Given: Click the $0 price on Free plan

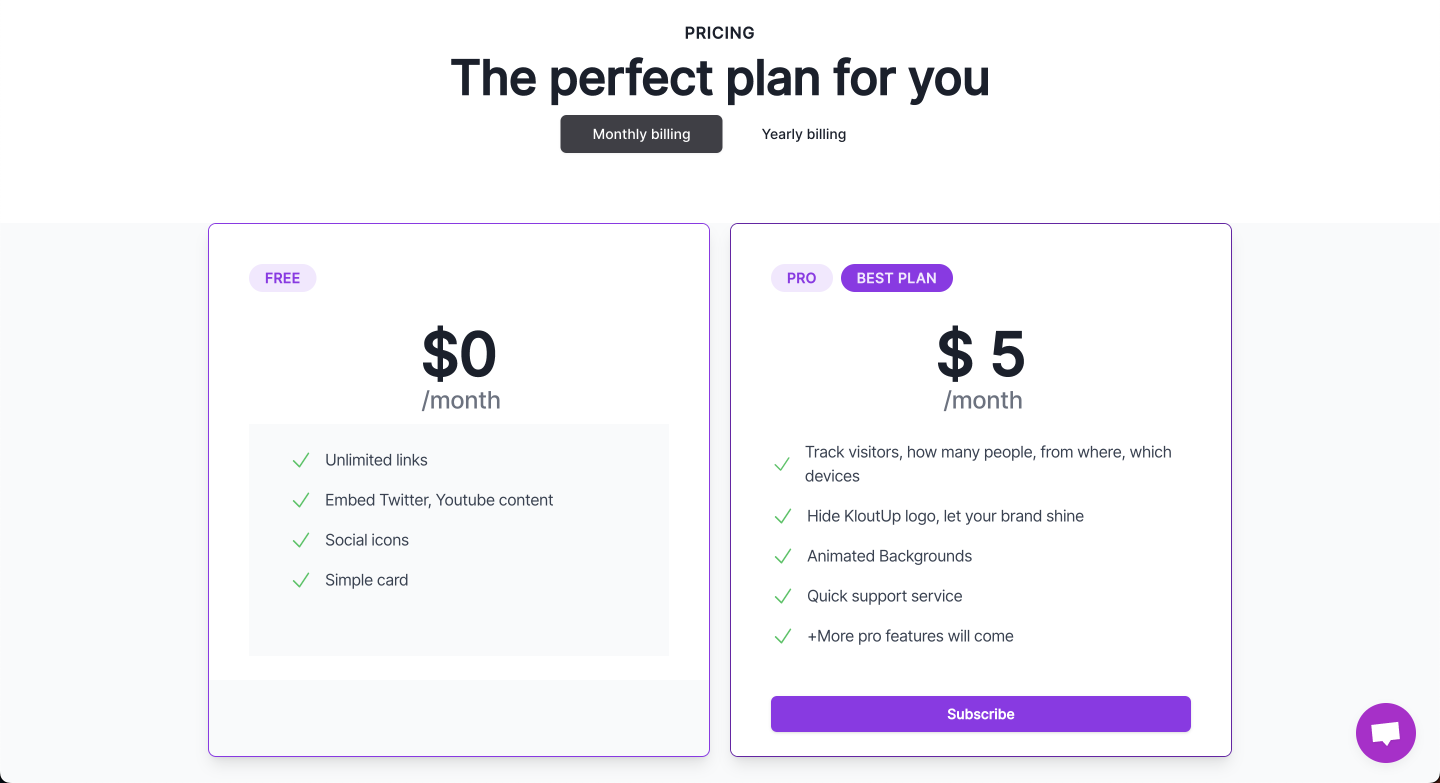Looking at the screenshot, I should click(459, 354).
